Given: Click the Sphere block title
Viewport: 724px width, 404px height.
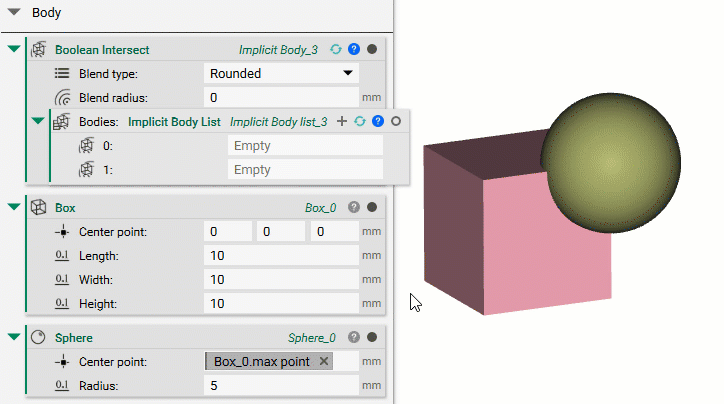Looking at the screenshot, I should pos(74,338).
